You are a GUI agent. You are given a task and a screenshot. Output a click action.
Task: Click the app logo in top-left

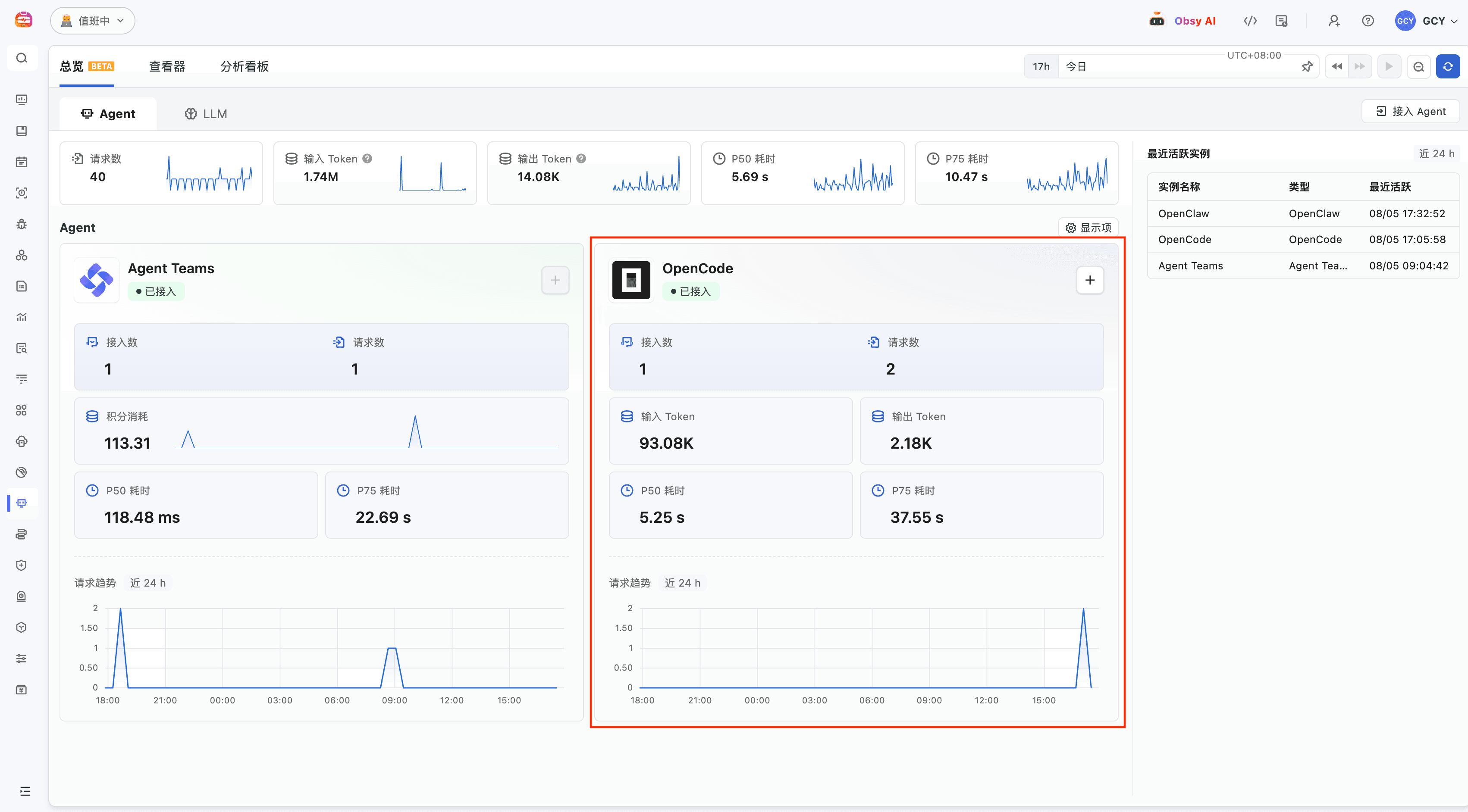tap(23, 21)
